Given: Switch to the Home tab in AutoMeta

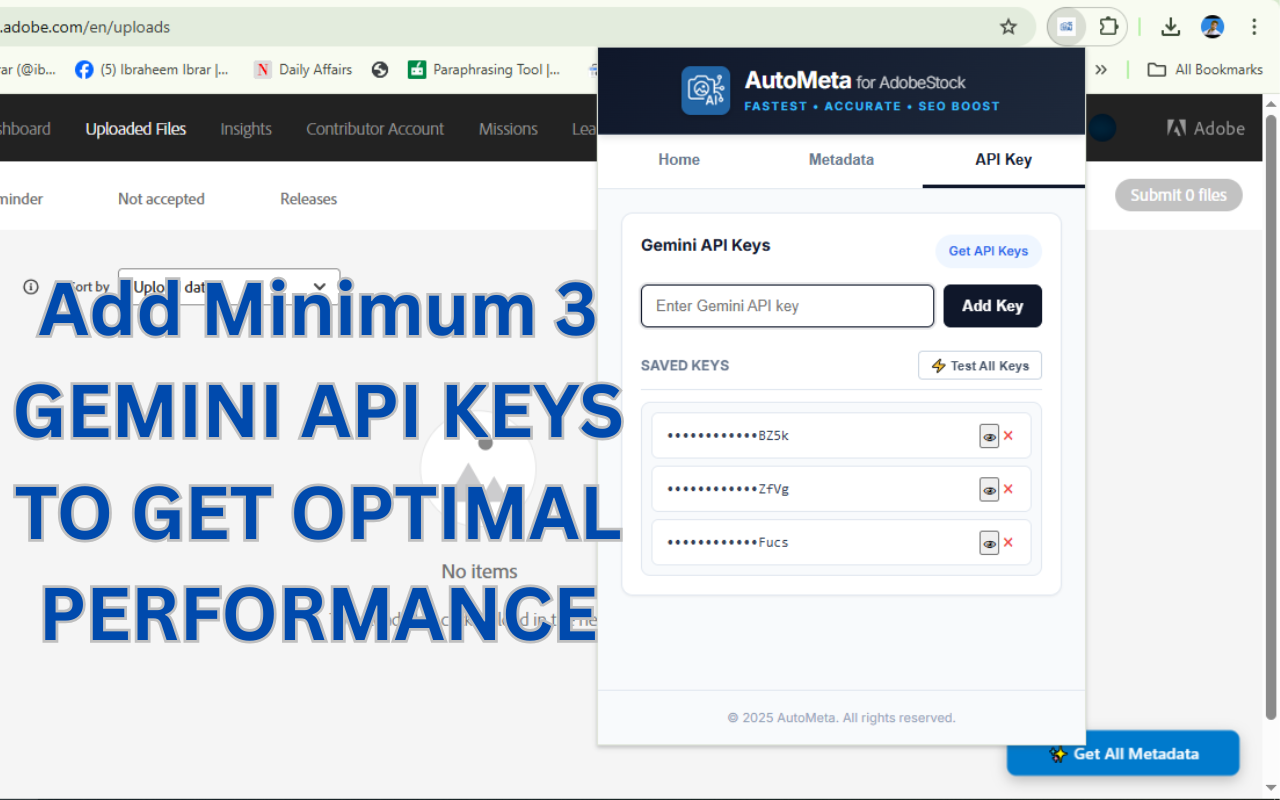Looking at the screenshot, I should pos(679,160).
